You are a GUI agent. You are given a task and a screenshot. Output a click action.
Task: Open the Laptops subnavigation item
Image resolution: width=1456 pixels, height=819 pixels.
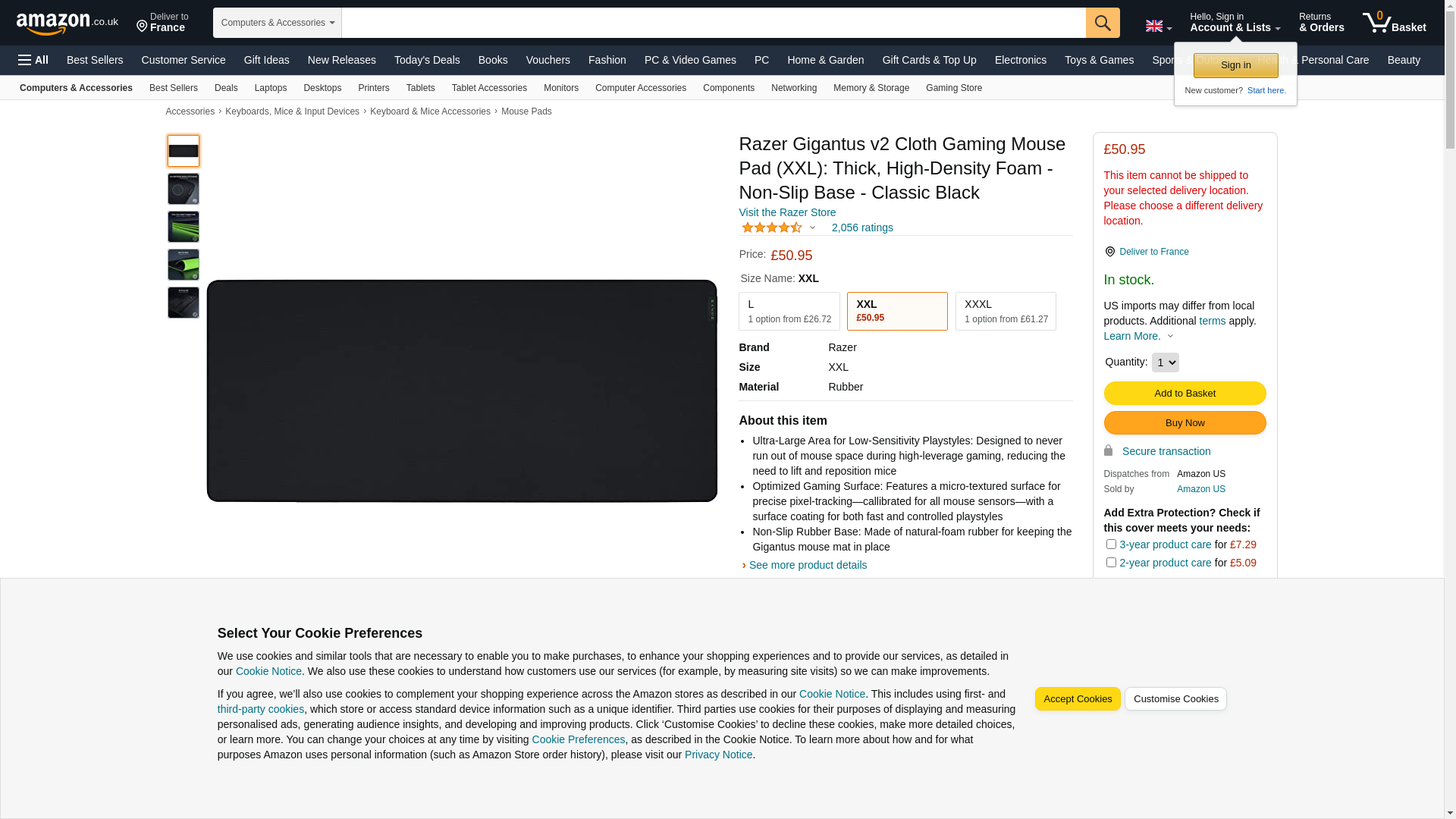click(271, 88)
